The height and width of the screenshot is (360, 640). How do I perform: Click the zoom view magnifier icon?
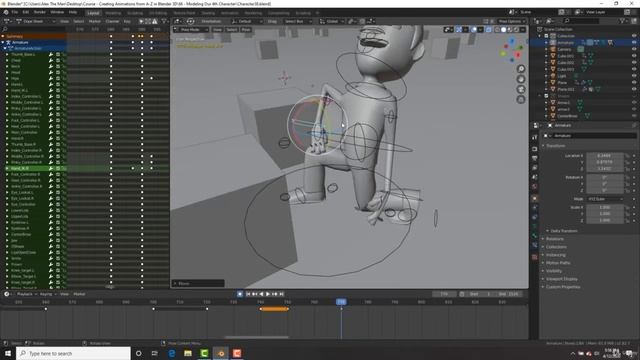(521, 69)
